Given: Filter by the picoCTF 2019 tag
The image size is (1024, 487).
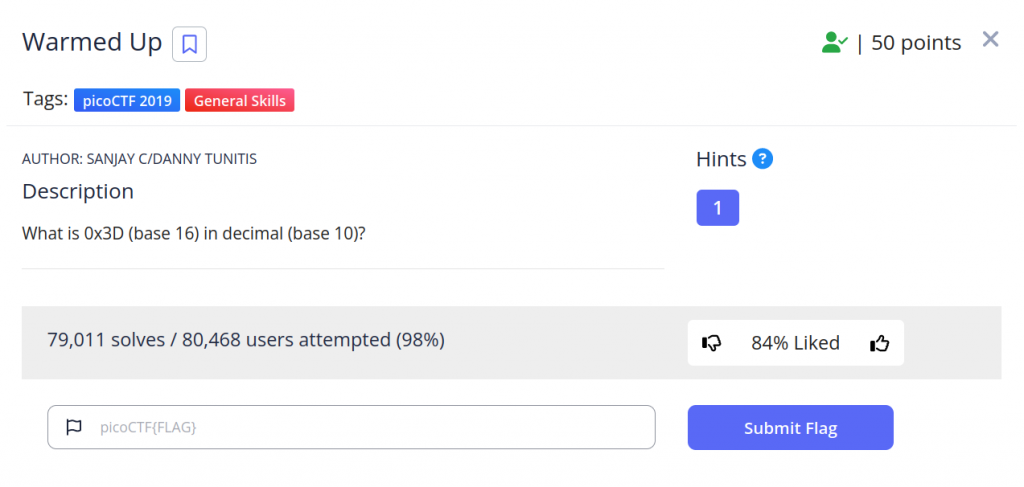Looking at the screenshot, I should click(x=127, y=100).
